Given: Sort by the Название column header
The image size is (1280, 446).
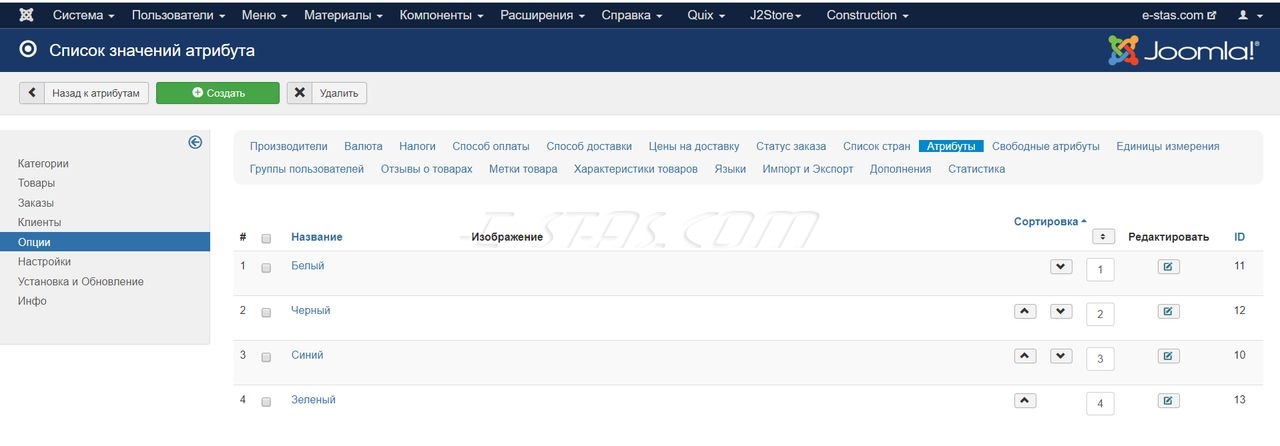Looking at the screenshot, I should pos(317,237).
